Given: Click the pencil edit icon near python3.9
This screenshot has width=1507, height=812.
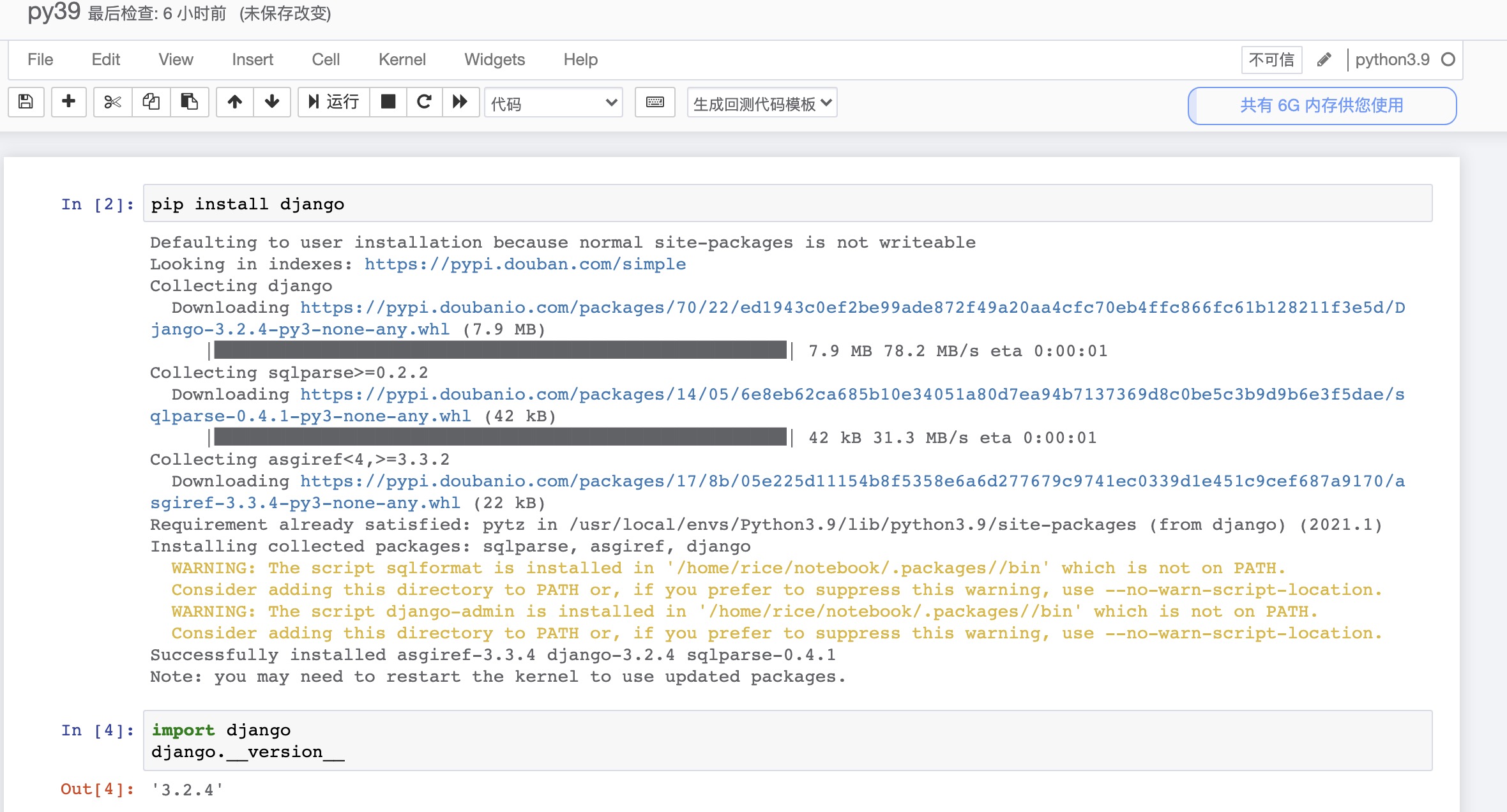Looking at the screenshot, I should point(1324,60).
